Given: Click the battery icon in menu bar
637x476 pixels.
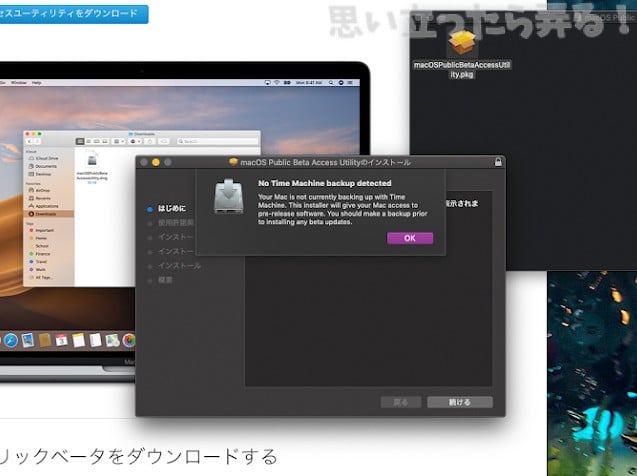Looking at the screenshot, I should pyautogui.click(x=287, y=82).
